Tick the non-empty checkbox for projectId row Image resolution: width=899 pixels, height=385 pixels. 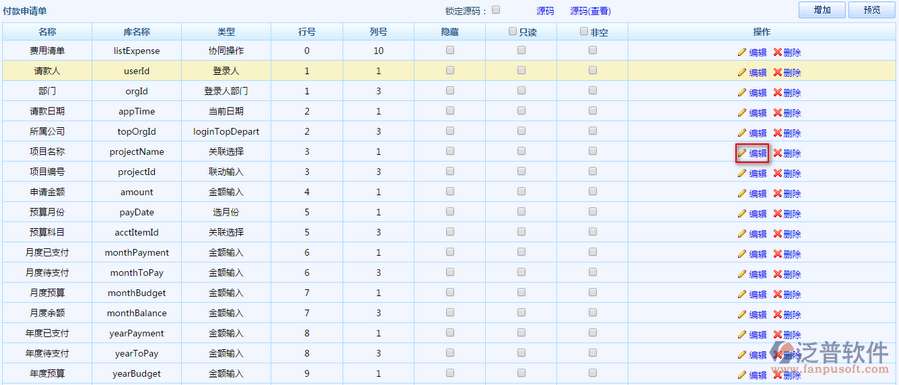coord(592,171)
